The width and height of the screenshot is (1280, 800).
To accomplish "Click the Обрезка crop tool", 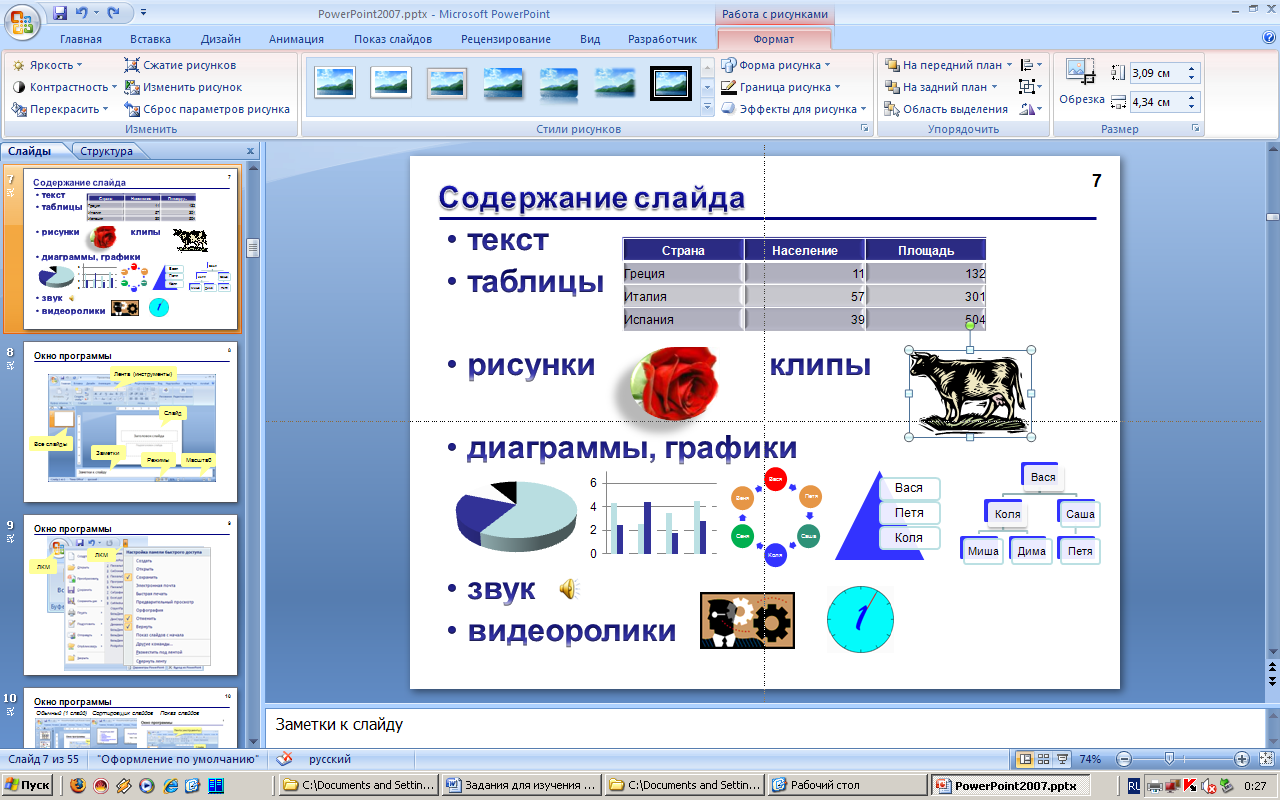I will 1082,82.
